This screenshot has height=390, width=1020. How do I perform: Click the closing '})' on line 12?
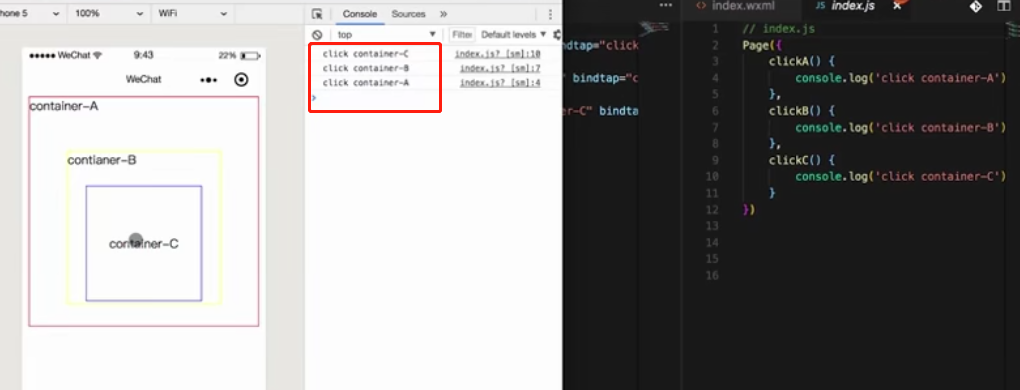point(748,210)
